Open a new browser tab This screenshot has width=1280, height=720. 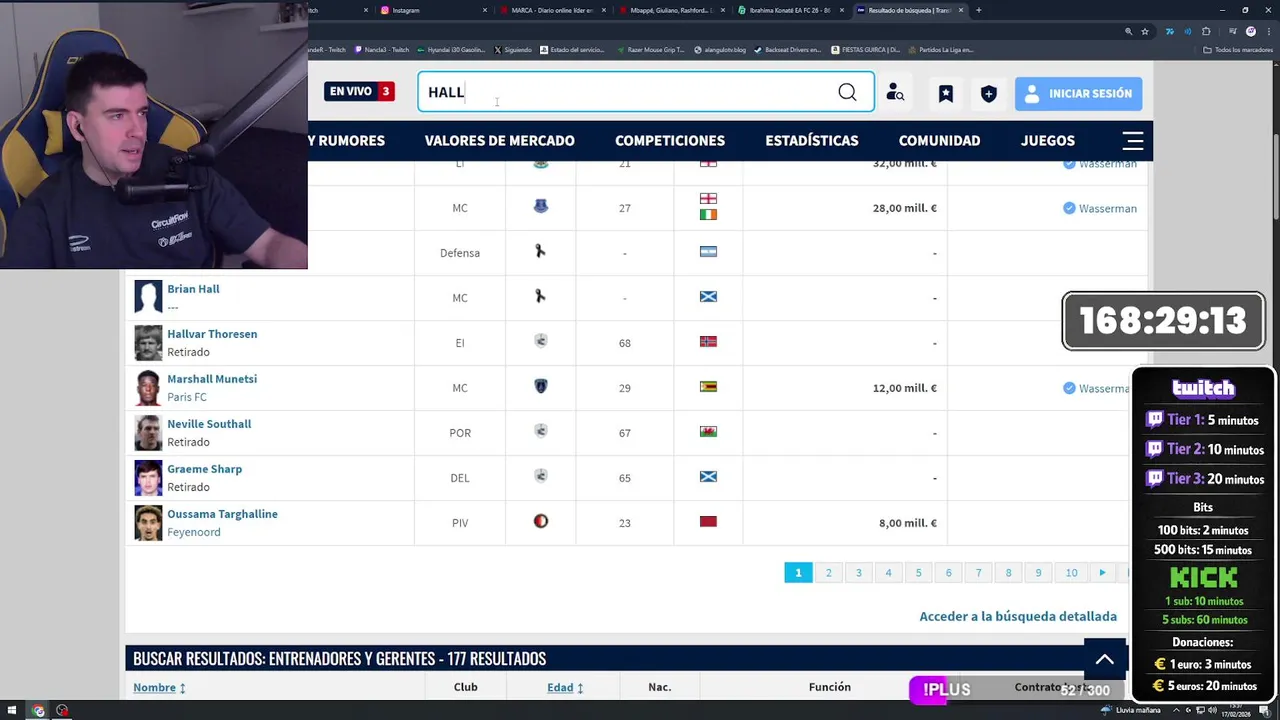(978, 10)
